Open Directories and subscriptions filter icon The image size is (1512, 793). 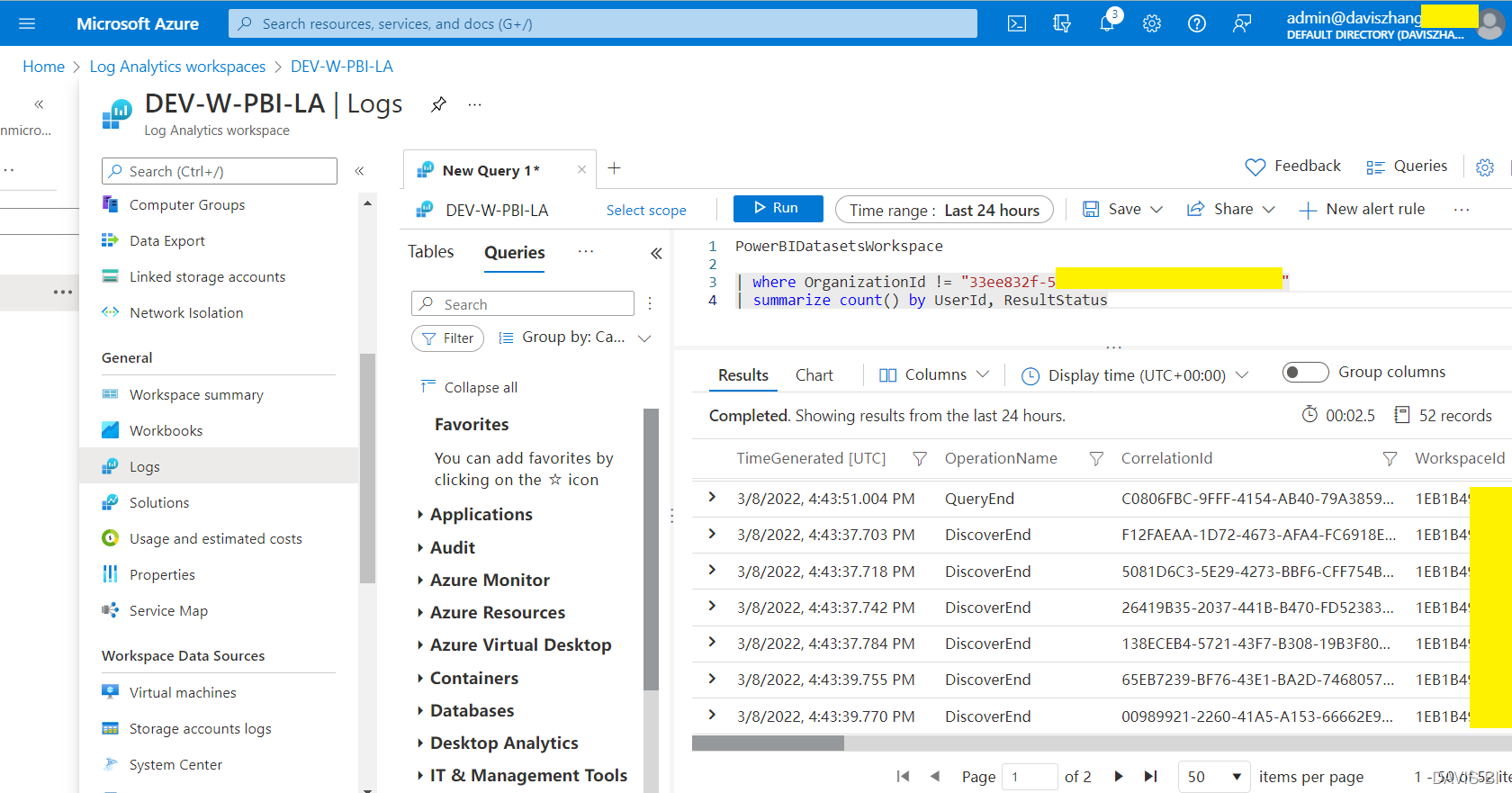pos(1062,23)
